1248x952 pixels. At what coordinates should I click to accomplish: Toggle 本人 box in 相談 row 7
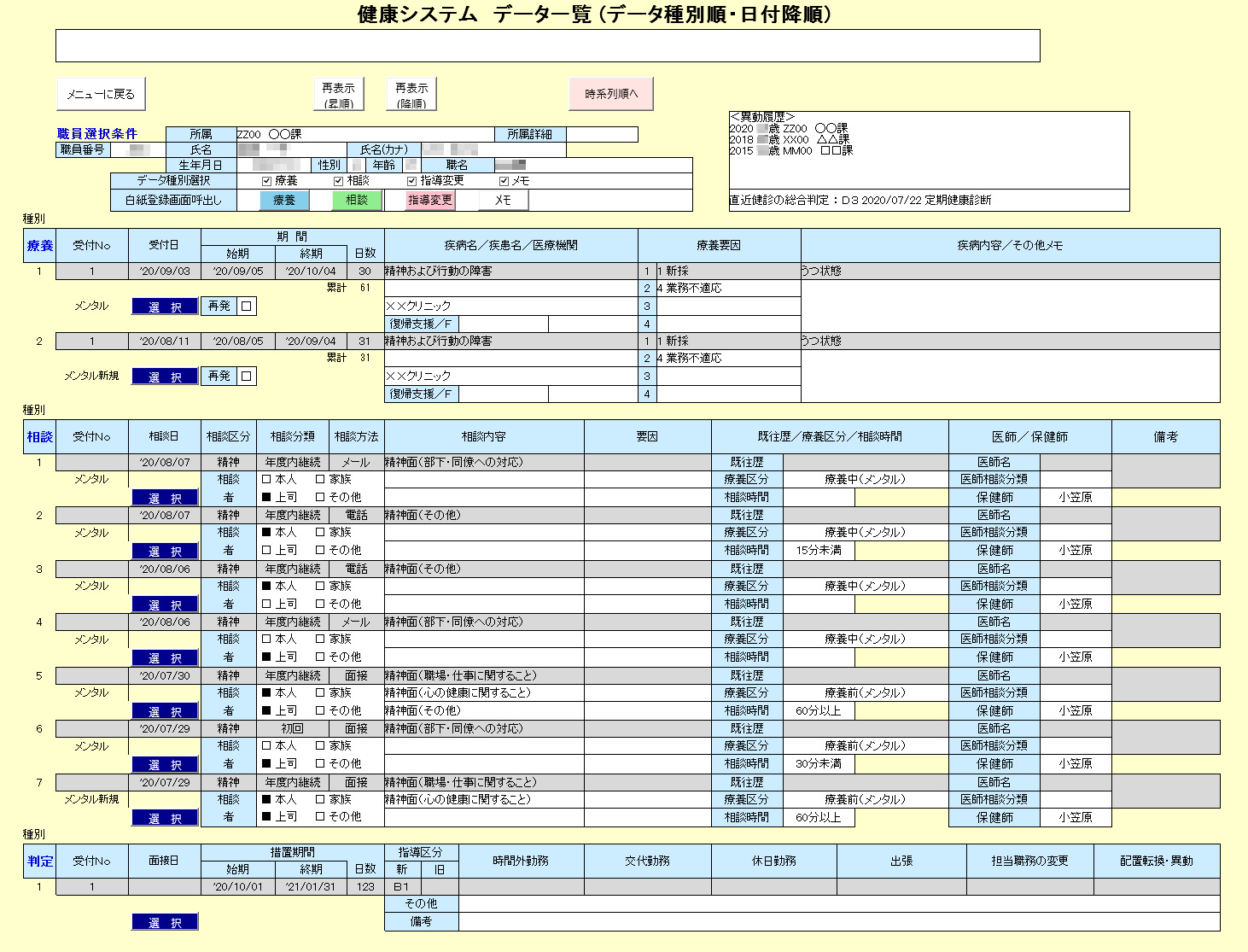(266, 800)
